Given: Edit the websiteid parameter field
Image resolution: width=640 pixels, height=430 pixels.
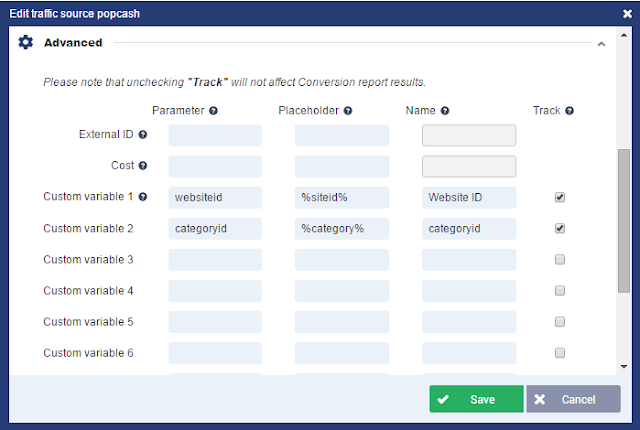Looking at the screenshot, I should (x=215, y=197).
